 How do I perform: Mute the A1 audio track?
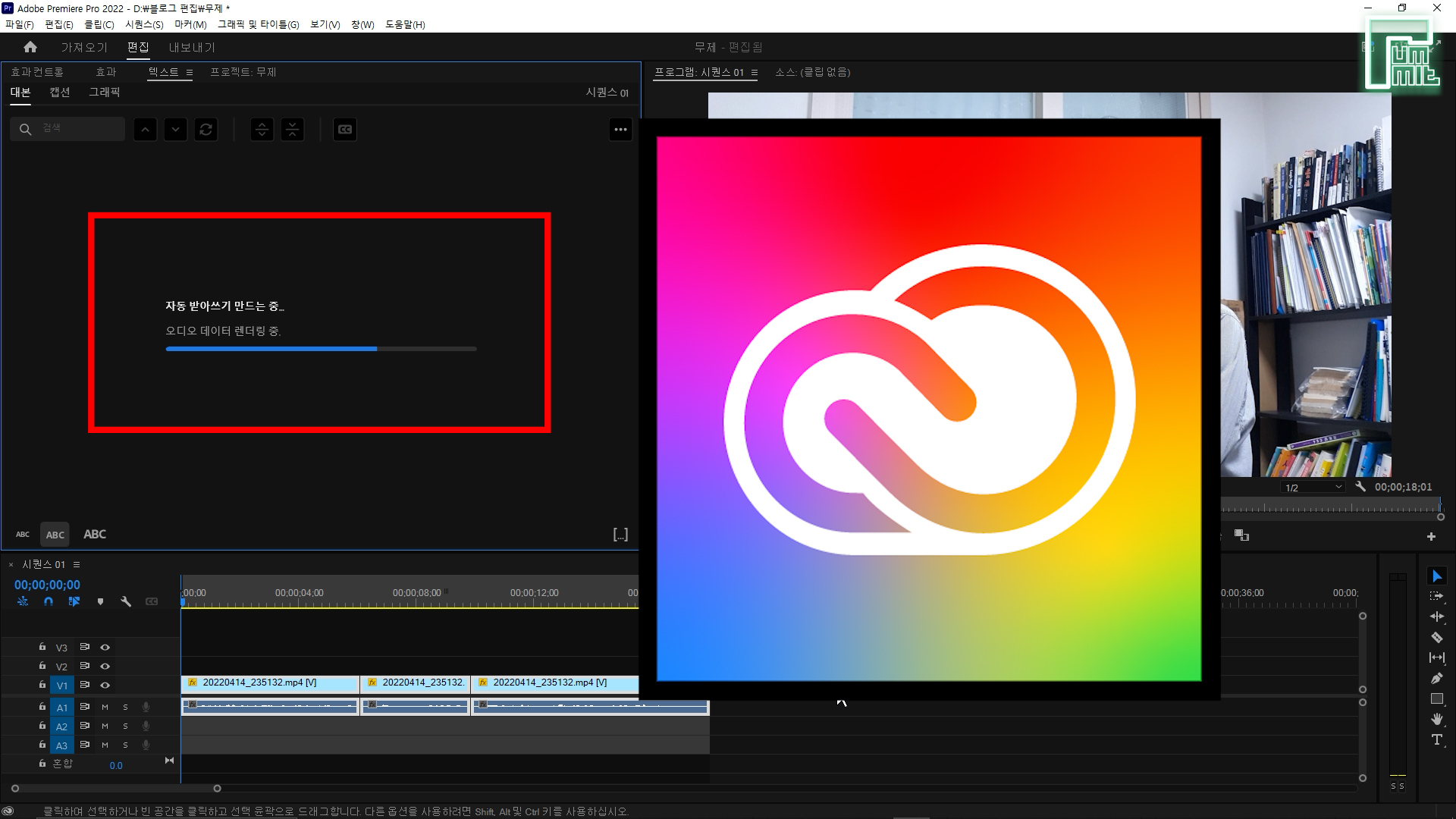coord(105,707)
